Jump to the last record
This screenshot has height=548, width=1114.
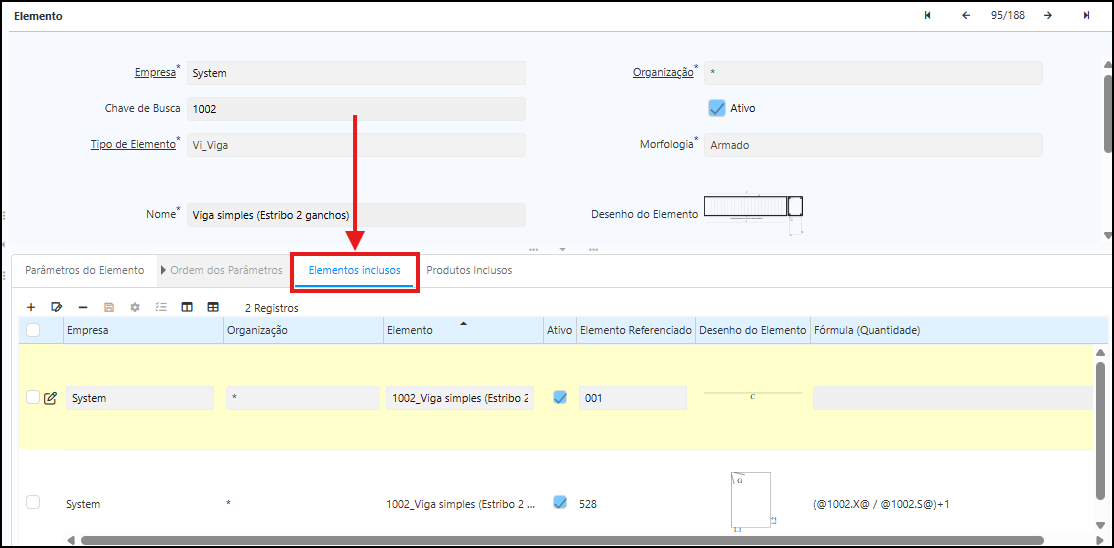1086,16
